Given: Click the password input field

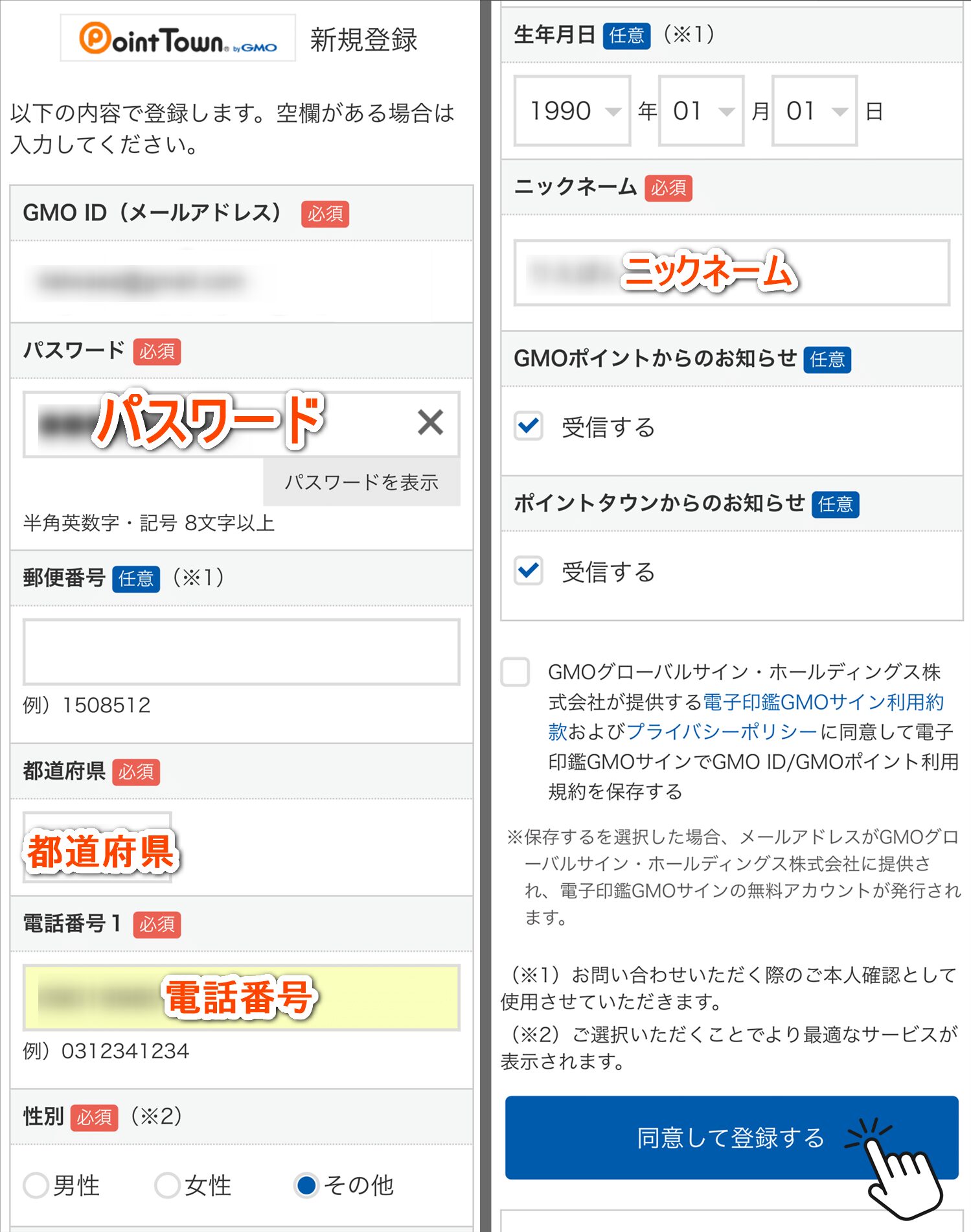Looking at the screenshot, I should coord(241,424).
